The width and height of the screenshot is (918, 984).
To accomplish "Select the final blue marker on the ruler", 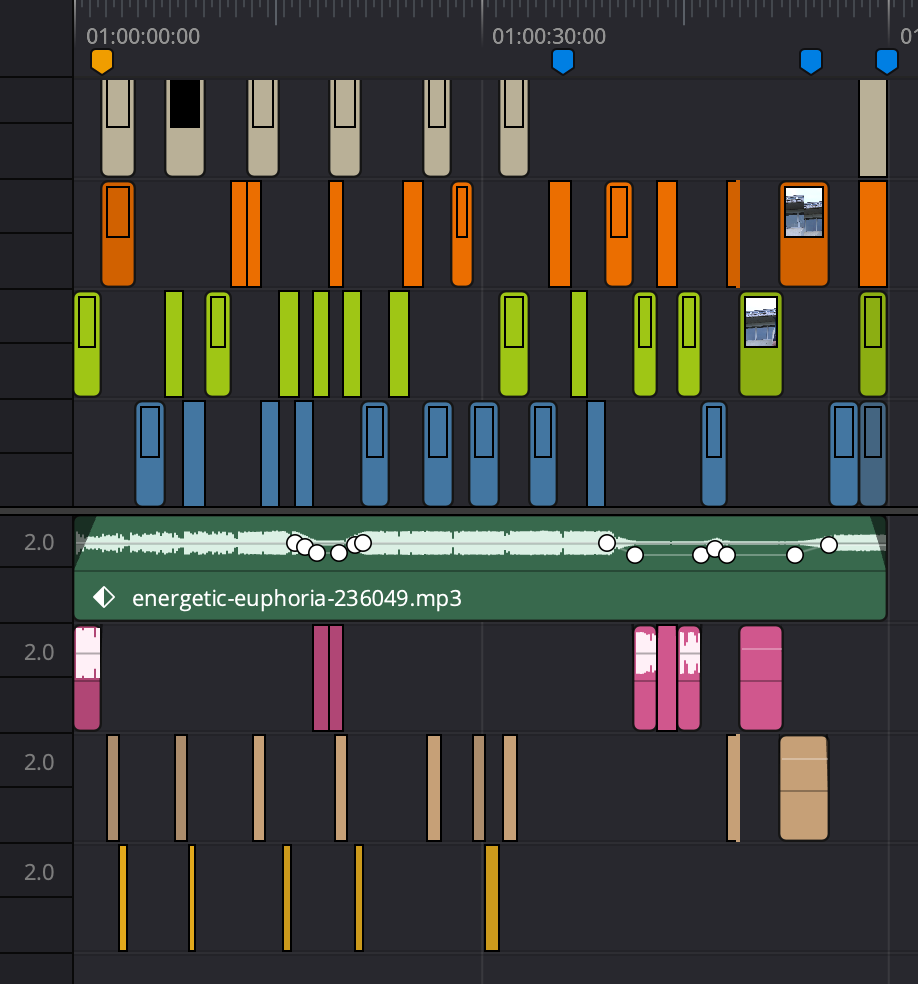I will (887, 62).
